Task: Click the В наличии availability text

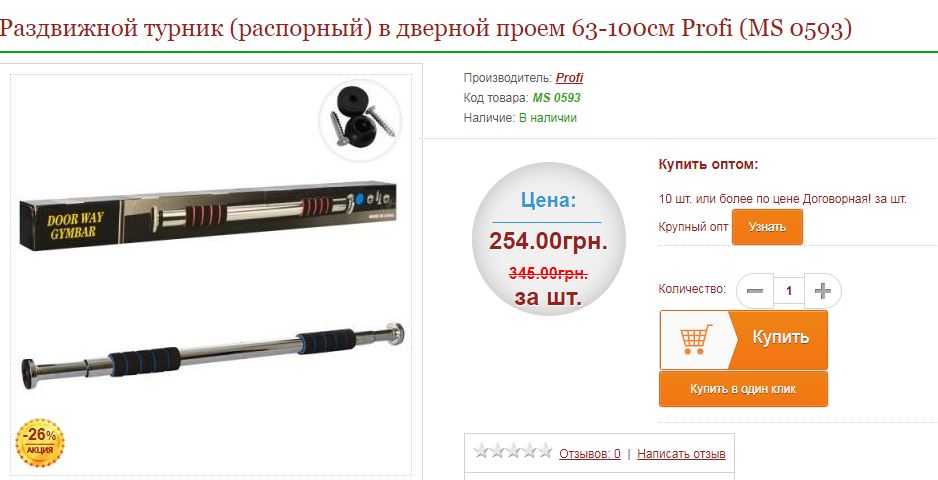Action: [547, 118]
